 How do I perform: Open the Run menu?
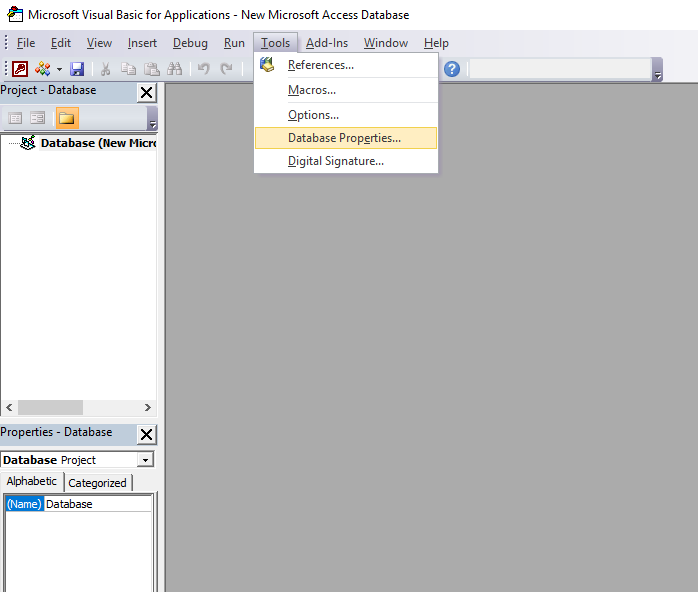tap(234, 43)
